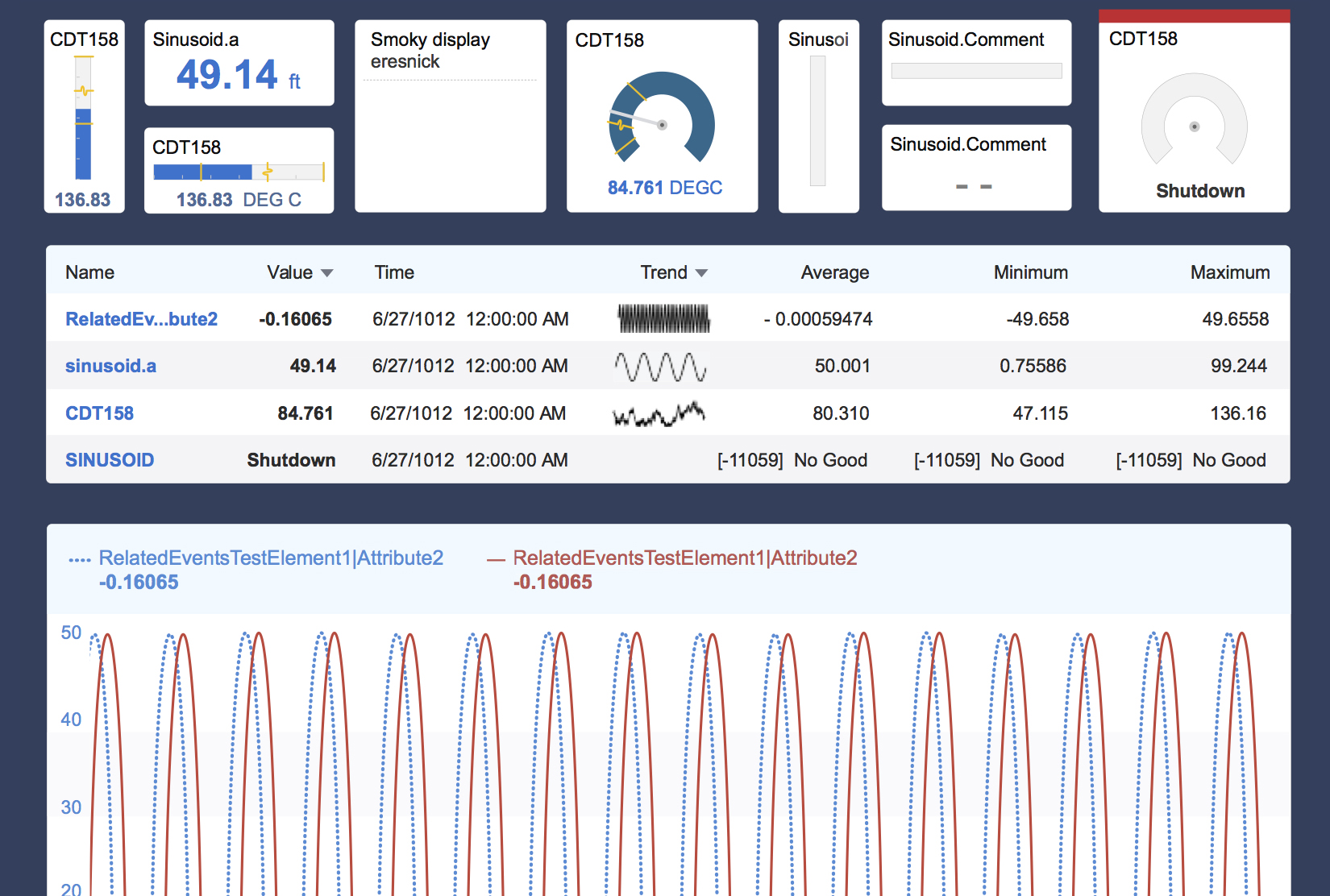The width and height of the screenshot is (1330, 896).
Task: Open the CDT158 link in table
Action: point(99,413)
